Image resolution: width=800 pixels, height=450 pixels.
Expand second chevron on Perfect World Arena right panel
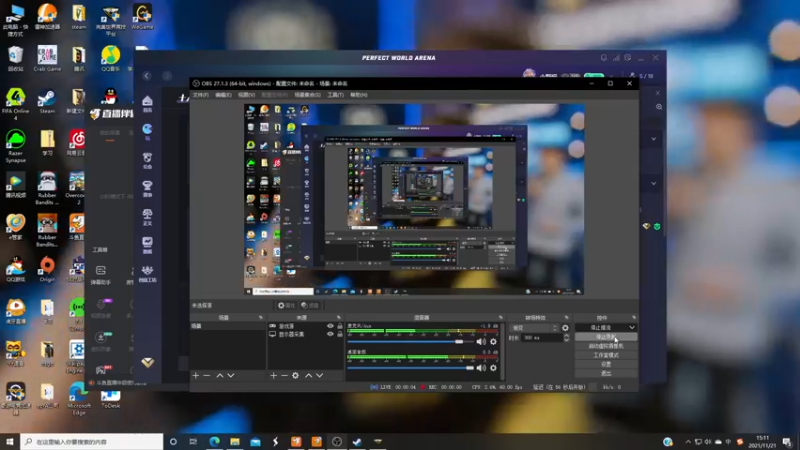click(654, 183)
